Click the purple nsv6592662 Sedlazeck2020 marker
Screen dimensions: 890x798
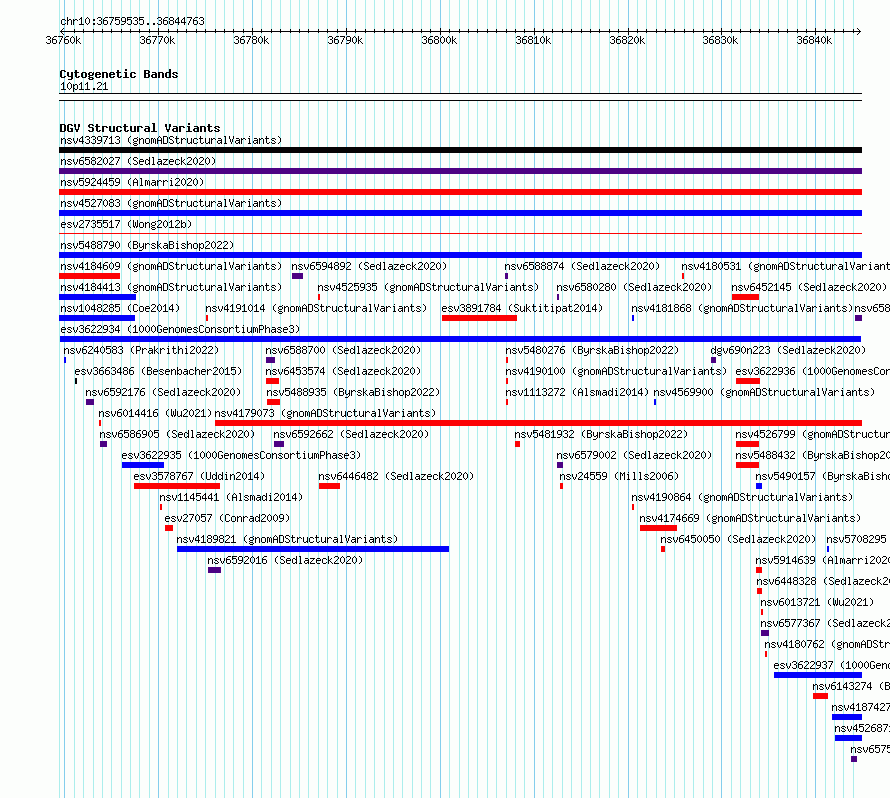click(x=279, y=444)
